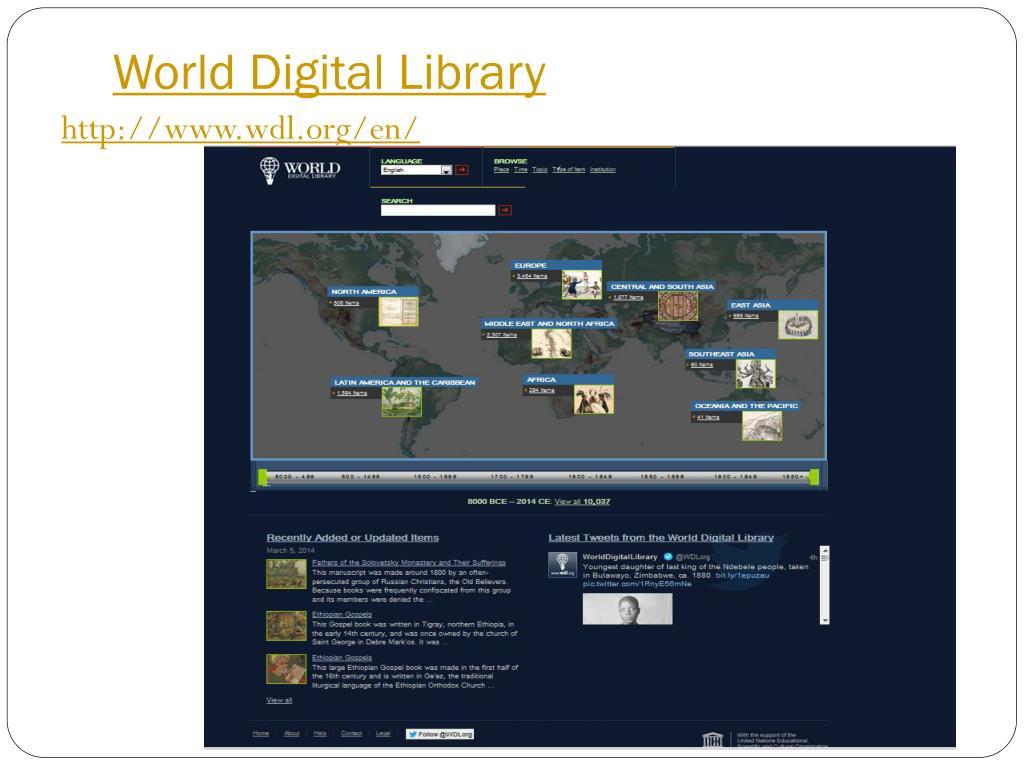Open Ethiopian Gospels link about Tigray book
Viewport: 1024px width, 768px height.
pyautogui.click(x=342, y=615)
